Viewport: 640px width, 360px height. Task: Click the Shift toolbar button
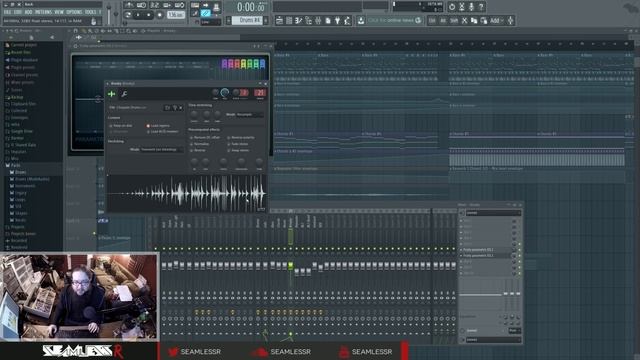tap(454, 20)
